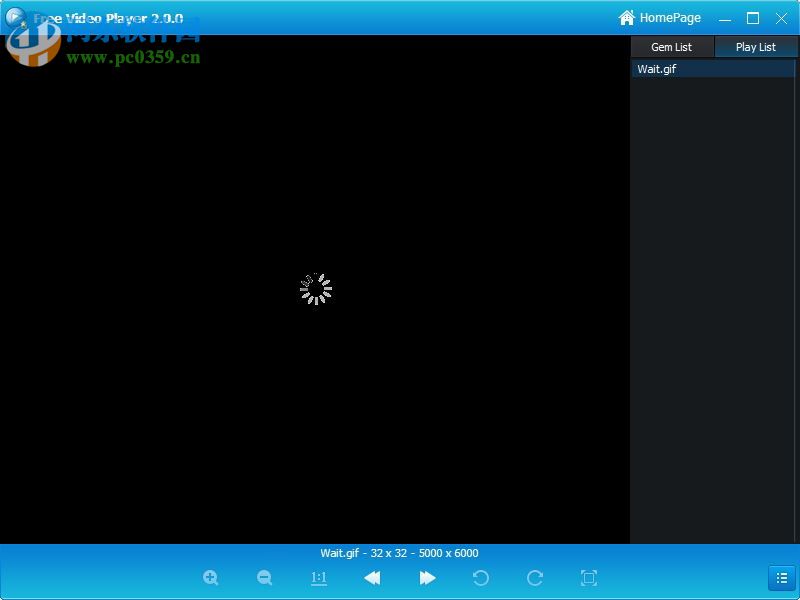Select Wait.gif in the playlist
800x600 pixels.
pyautogui.click(x=655, y=69)
